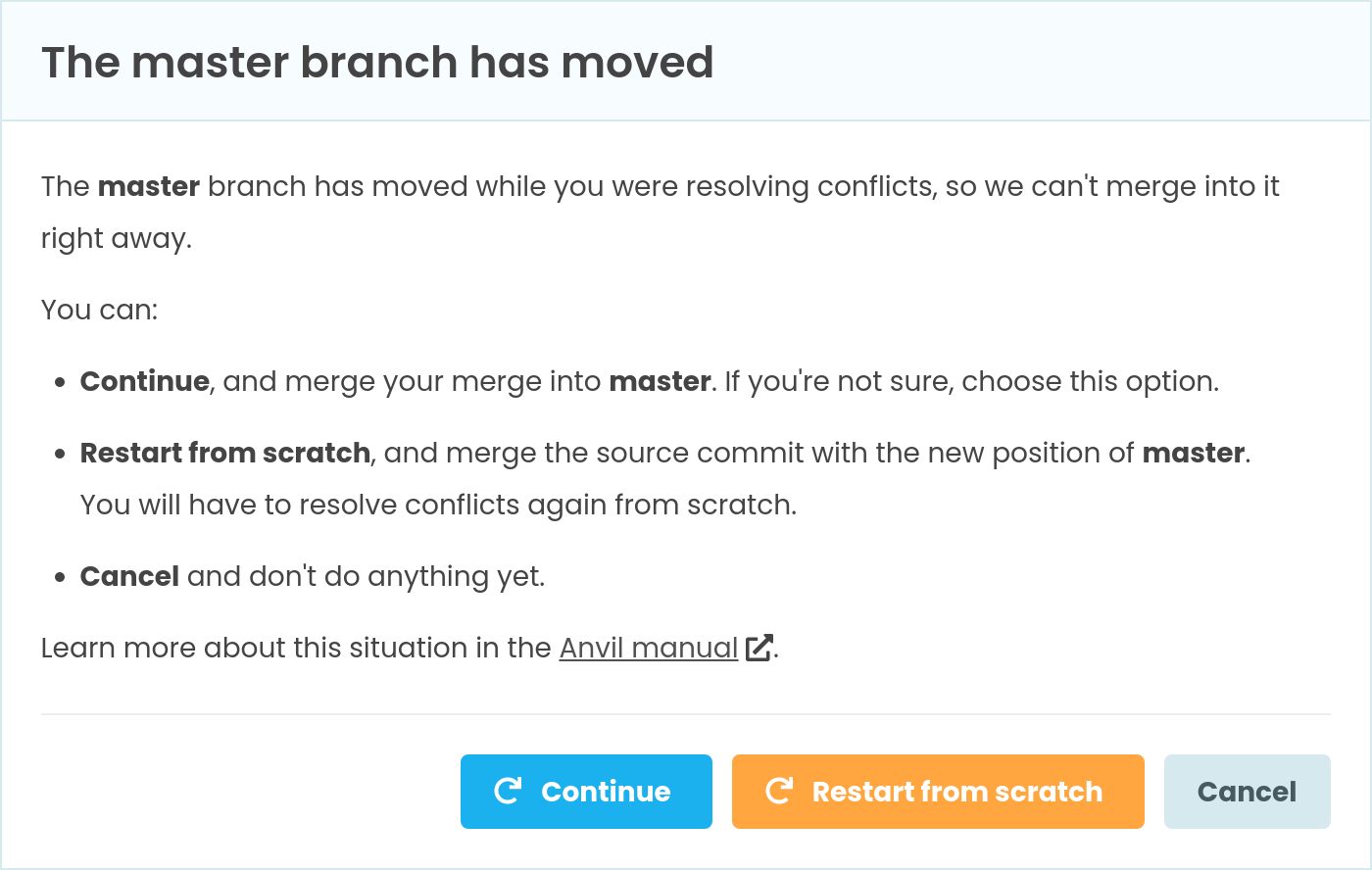Click bold 'master' in the Restart bullet line
This screenshot has width=1372, height=870.
click(x=1193, y=453)
